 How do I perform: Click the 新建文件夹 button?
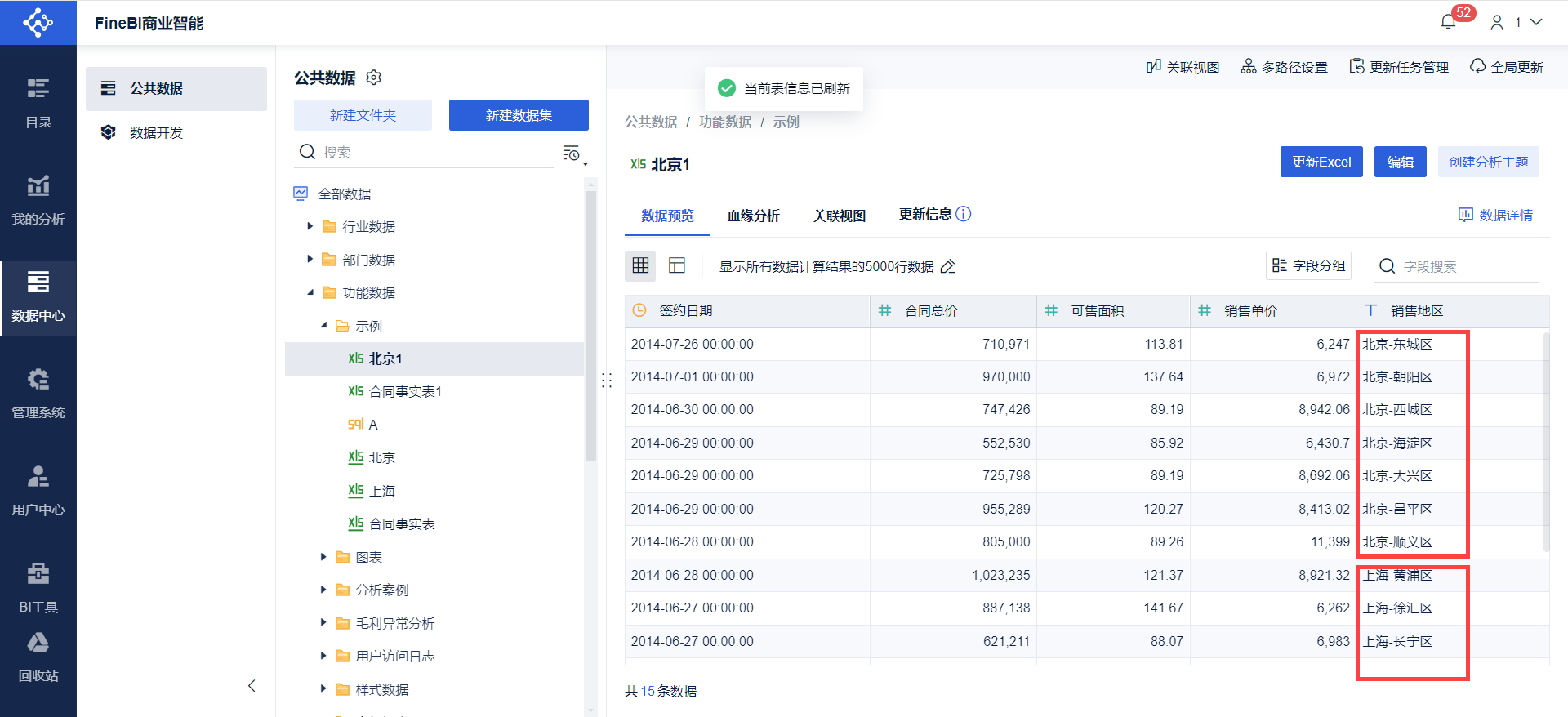(363, 115)
